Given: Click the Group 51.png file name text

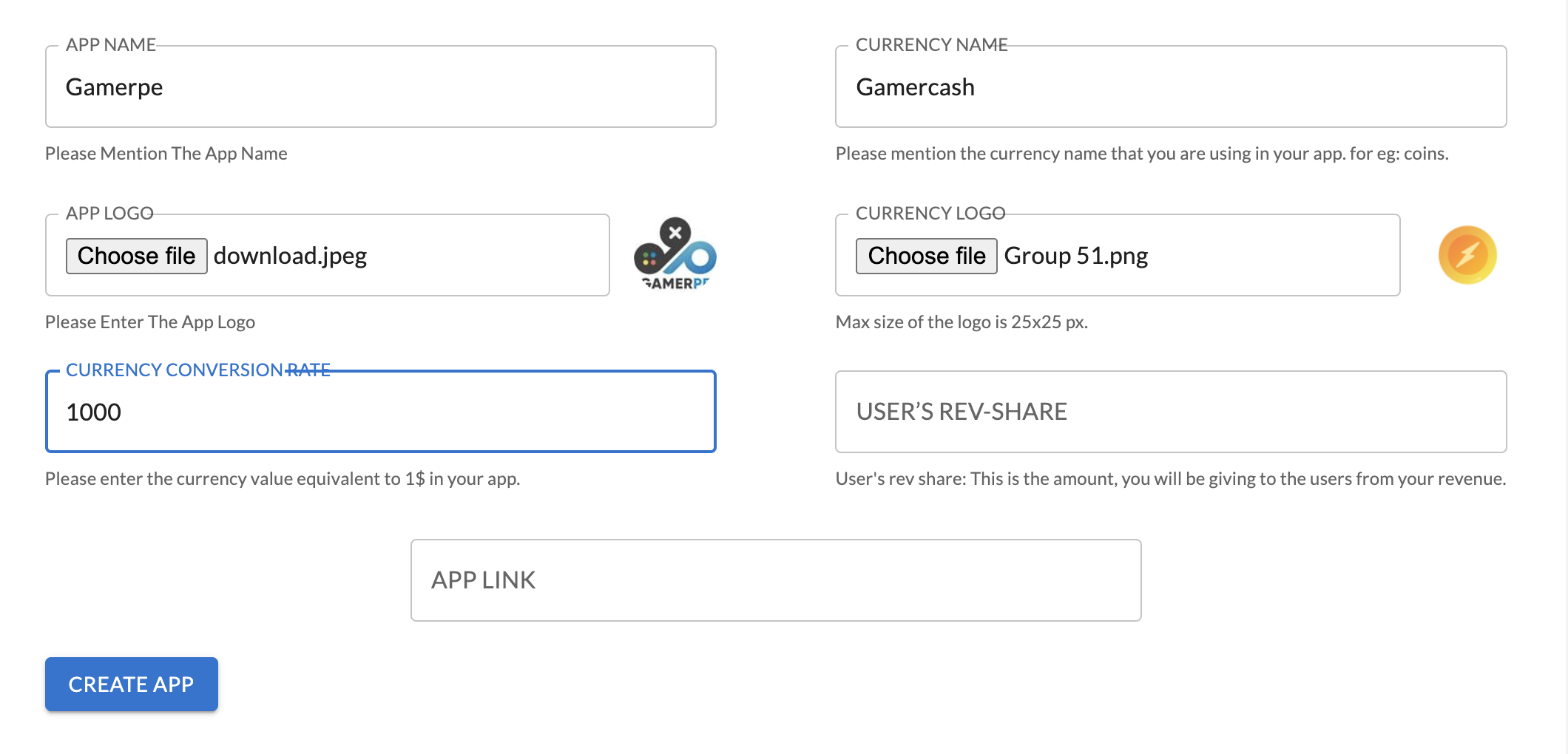Looking at the screenshot, I should (x=1076, y=256).
